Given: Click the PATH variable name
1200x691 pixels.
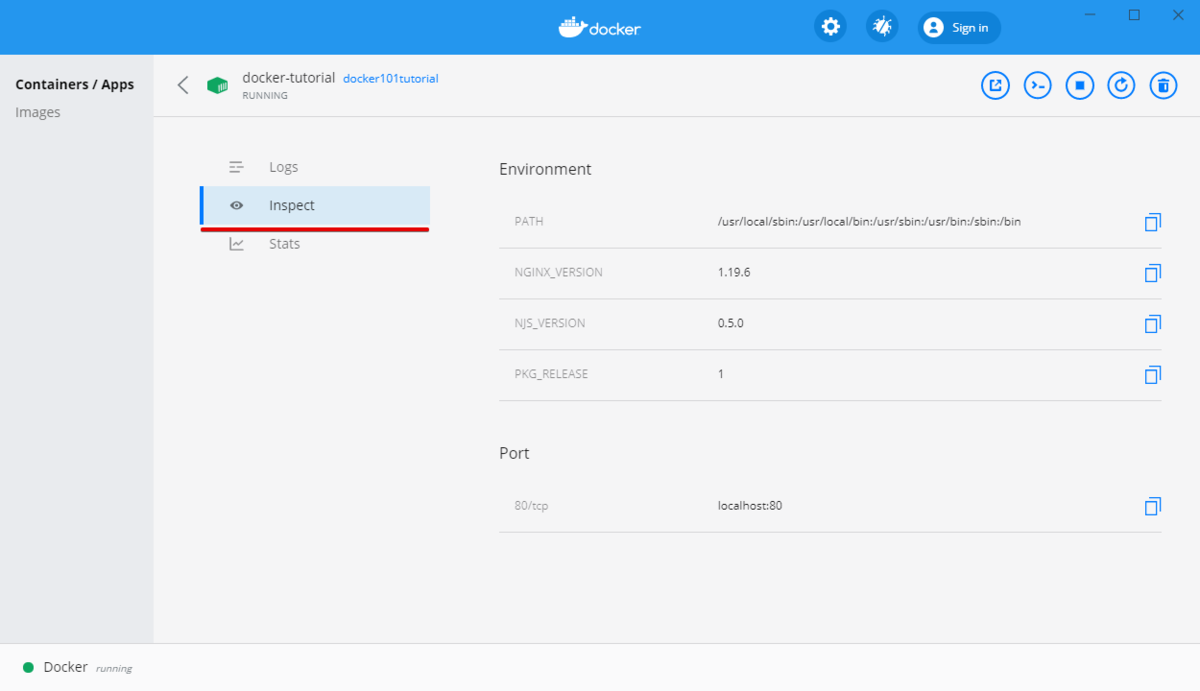Looking at the screenshot, I should [x=529, y=222].
